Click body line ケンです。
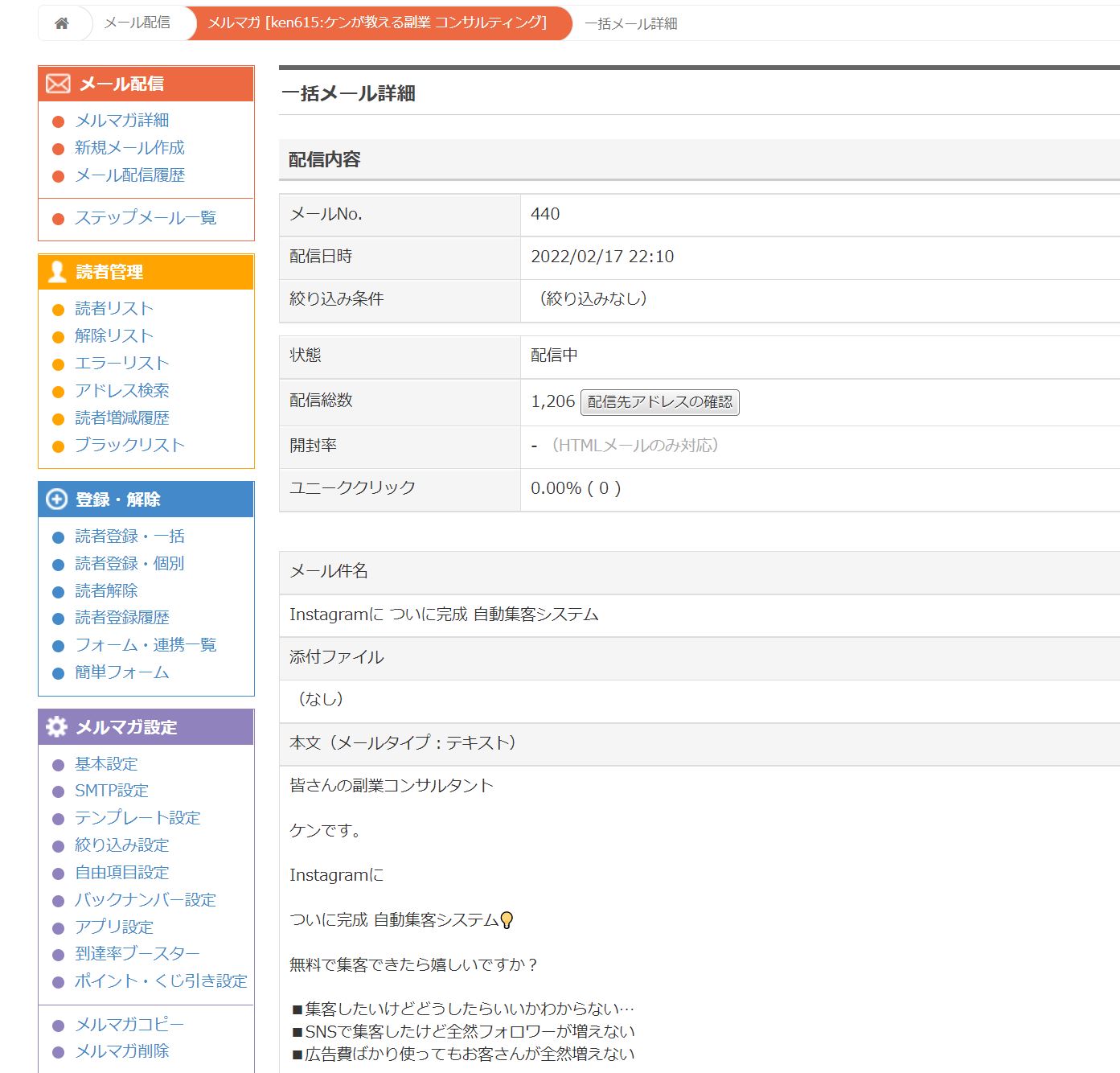This screenshot has width=1120, height=1073. click(326, 831)
